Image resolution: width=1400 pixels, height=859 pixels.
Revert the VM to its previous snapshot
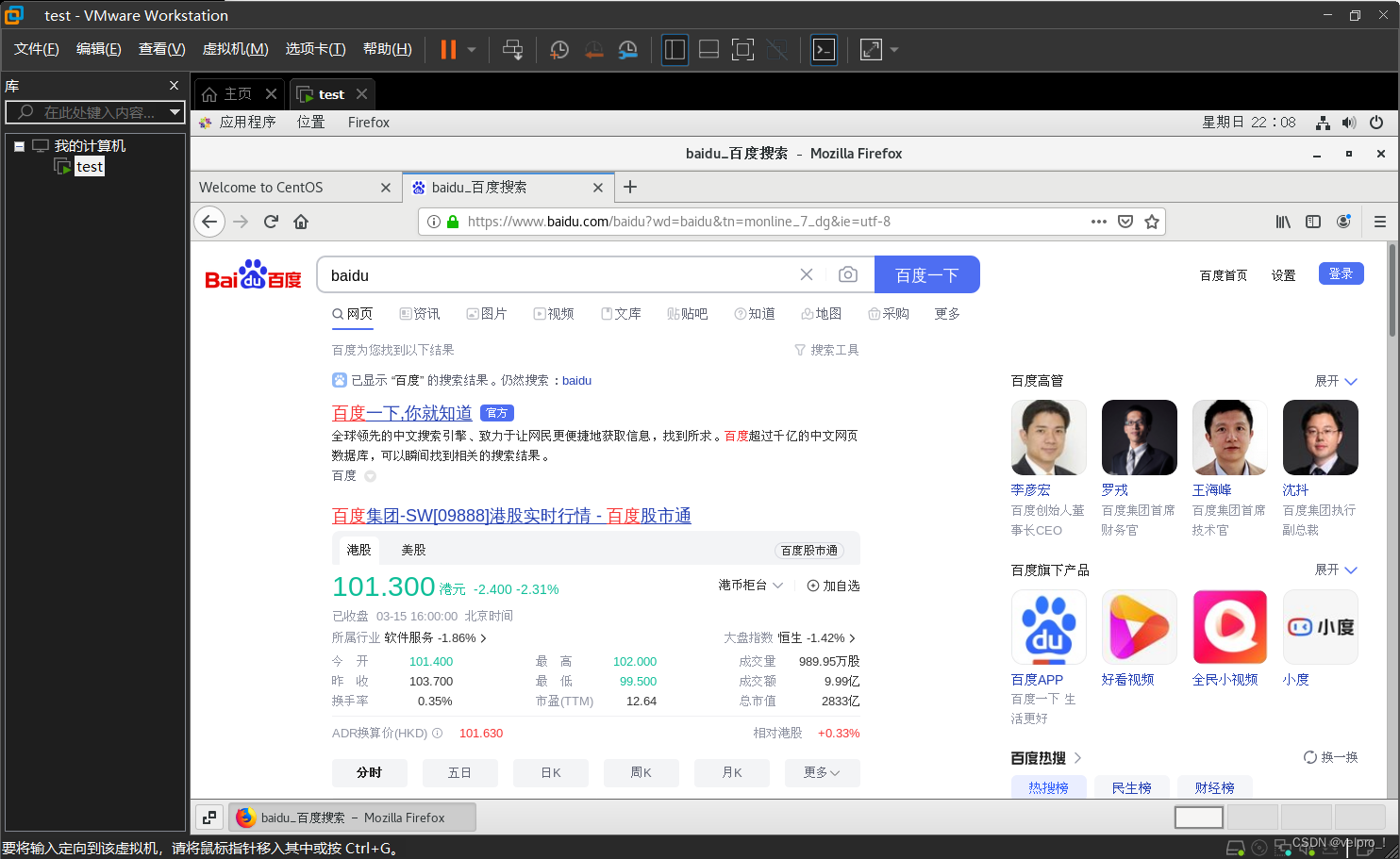593,49
